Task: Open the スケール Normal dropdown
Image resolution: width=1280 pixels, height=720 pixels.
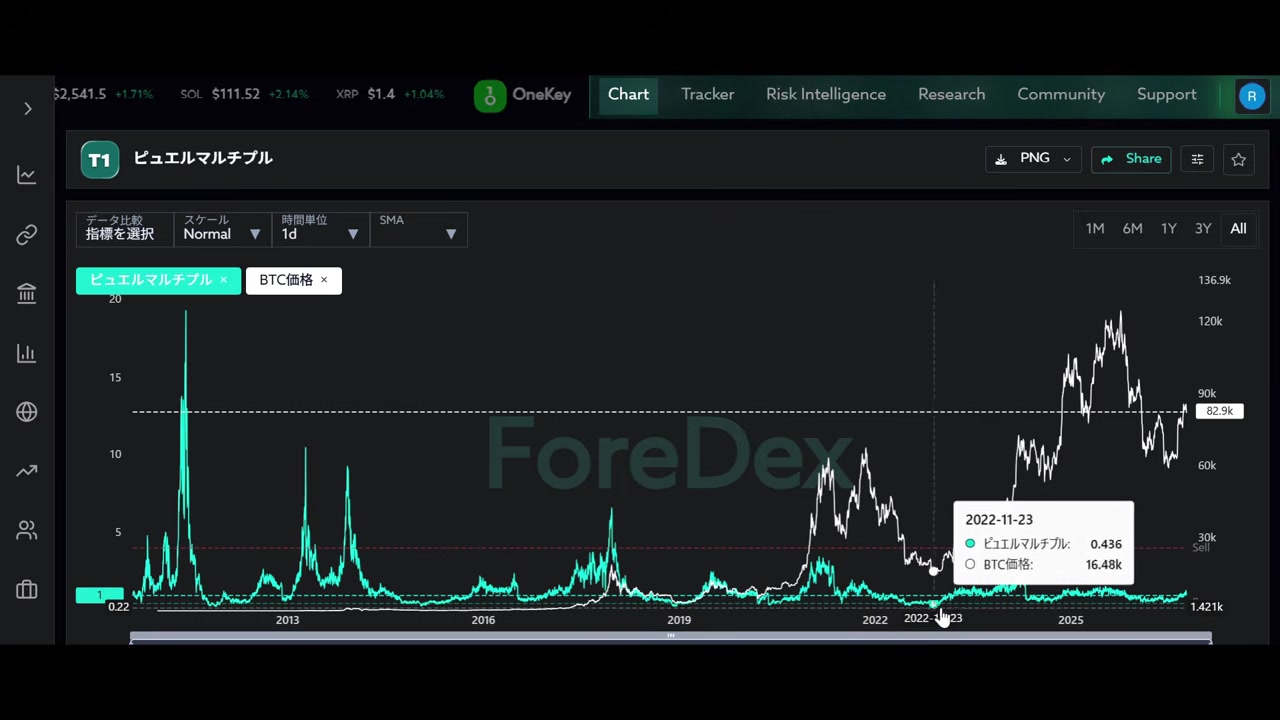Action: pyautogui.click(x=222, y=229)
